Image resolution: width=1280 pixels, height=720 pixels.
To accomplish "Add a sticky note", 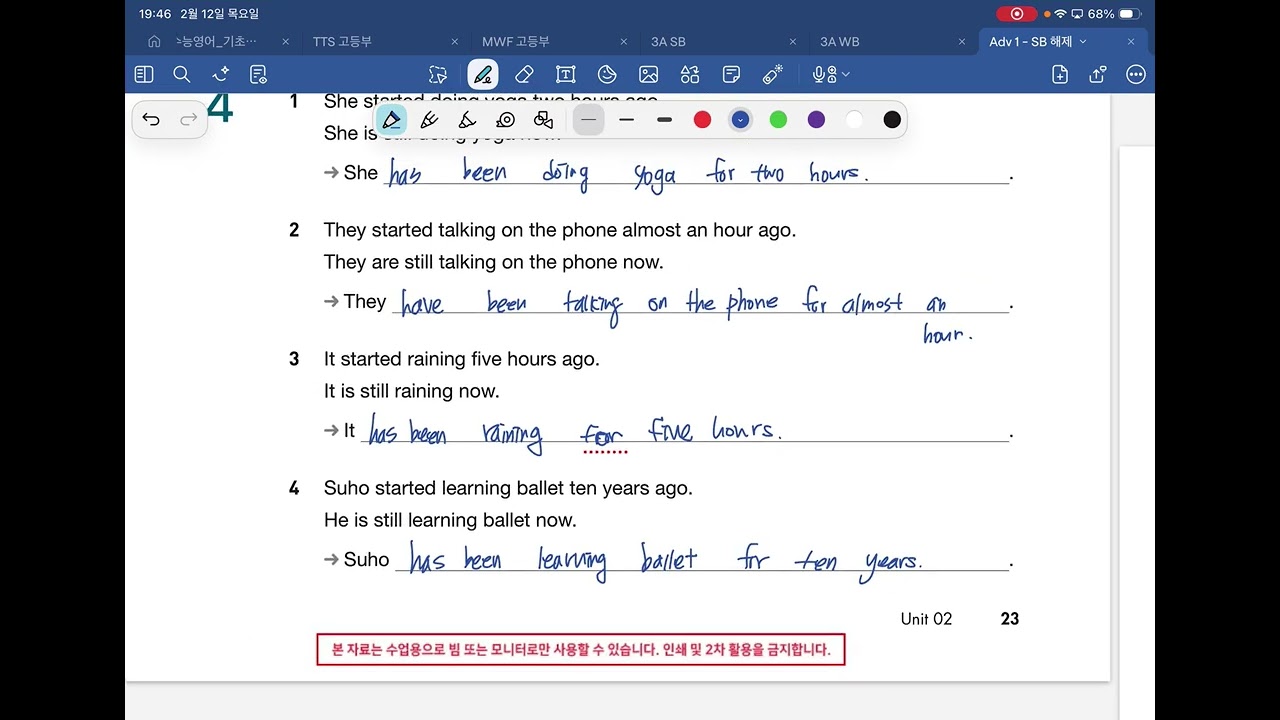I will (731, 74).
